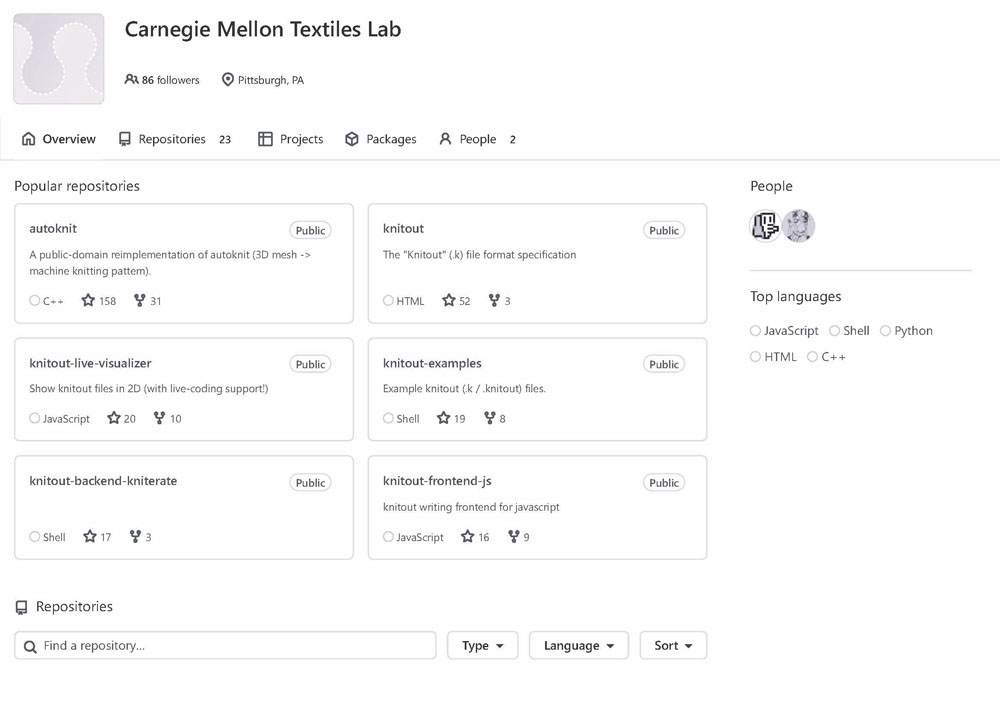
Task: Open the Overview tab
Action: click(x=59, y=139)
